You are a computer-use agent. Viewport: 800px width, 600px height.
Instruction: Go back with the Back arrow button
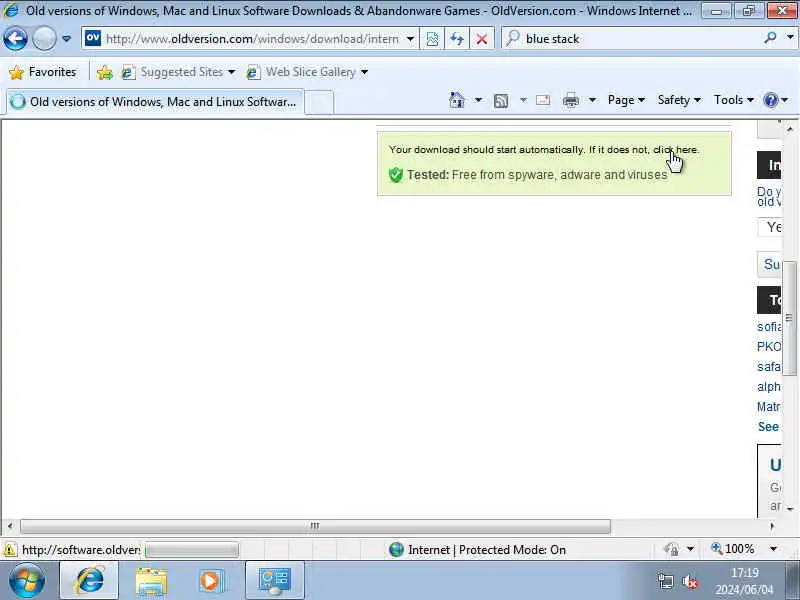(15, 39)
